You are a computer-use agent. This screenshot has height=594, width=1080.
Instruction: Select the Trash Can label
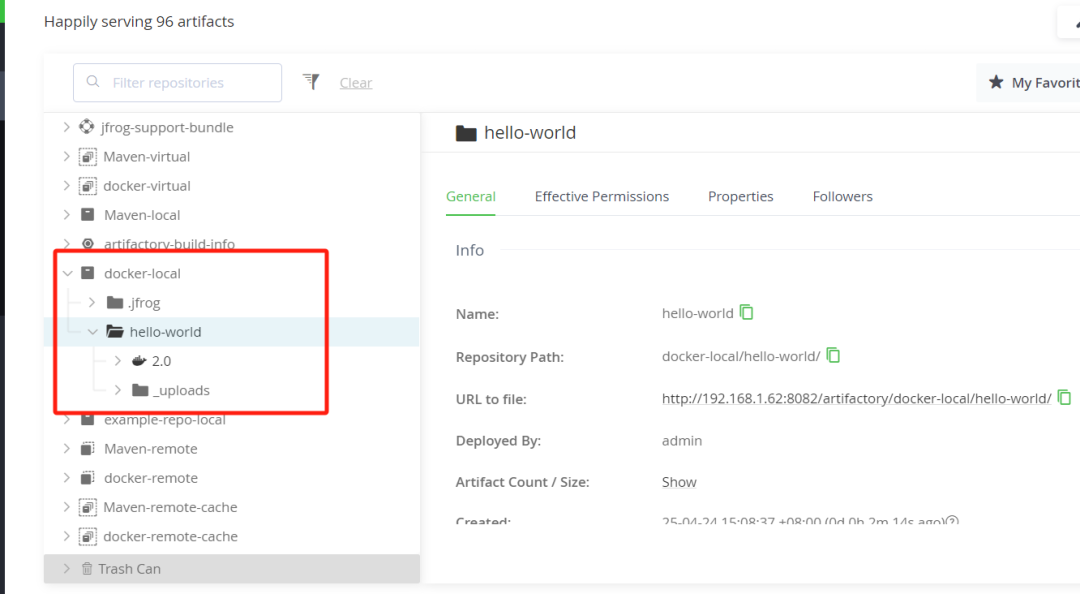pyautogui.click(x=129, y=569)
